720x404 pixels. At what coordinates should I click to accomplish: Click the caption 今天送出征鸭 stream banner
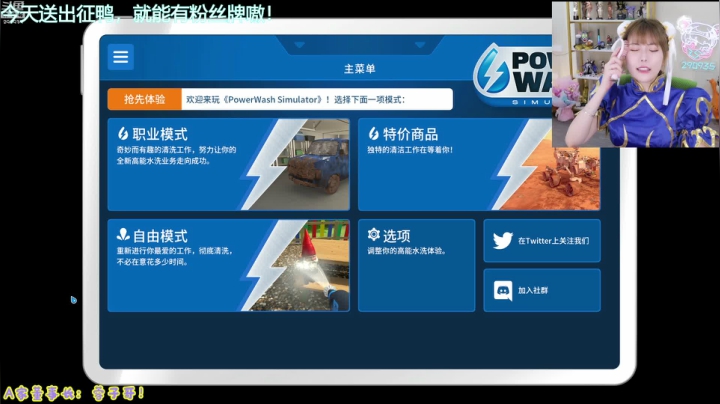[137, 14]
